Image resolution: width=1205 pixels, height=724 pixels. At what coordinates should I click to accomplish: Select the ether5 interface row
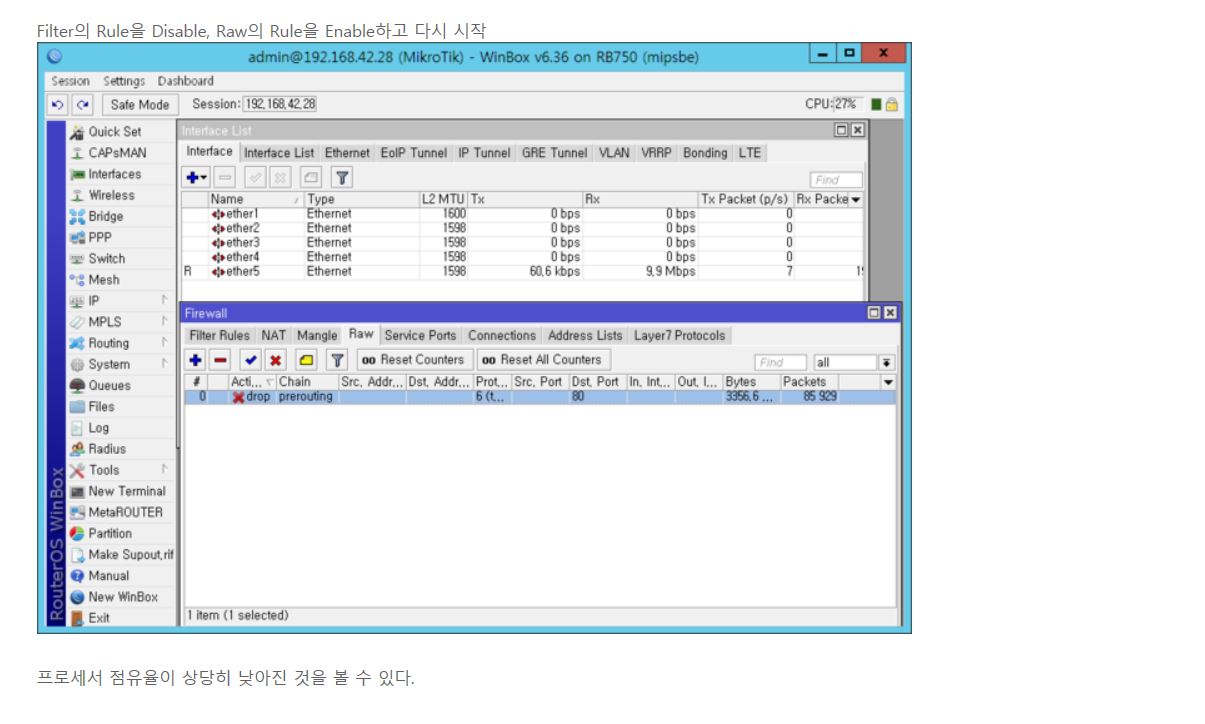coord(522,271)
